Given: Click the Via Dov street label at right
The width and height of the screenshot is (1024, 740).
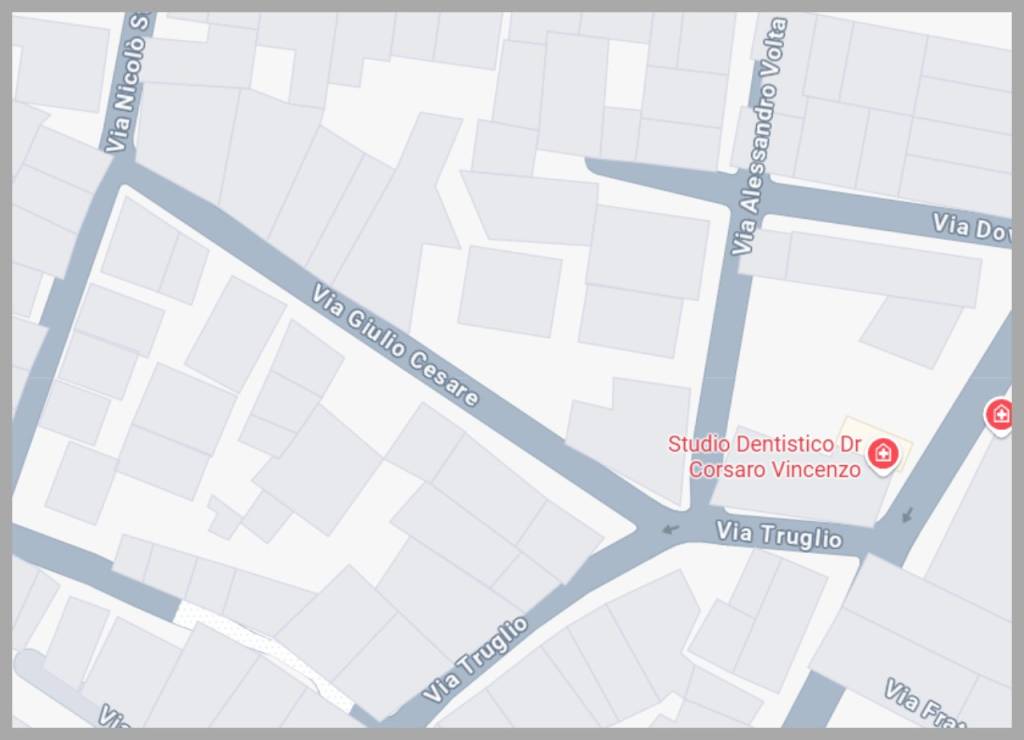Looking at the screenshot, I should 971,228.
